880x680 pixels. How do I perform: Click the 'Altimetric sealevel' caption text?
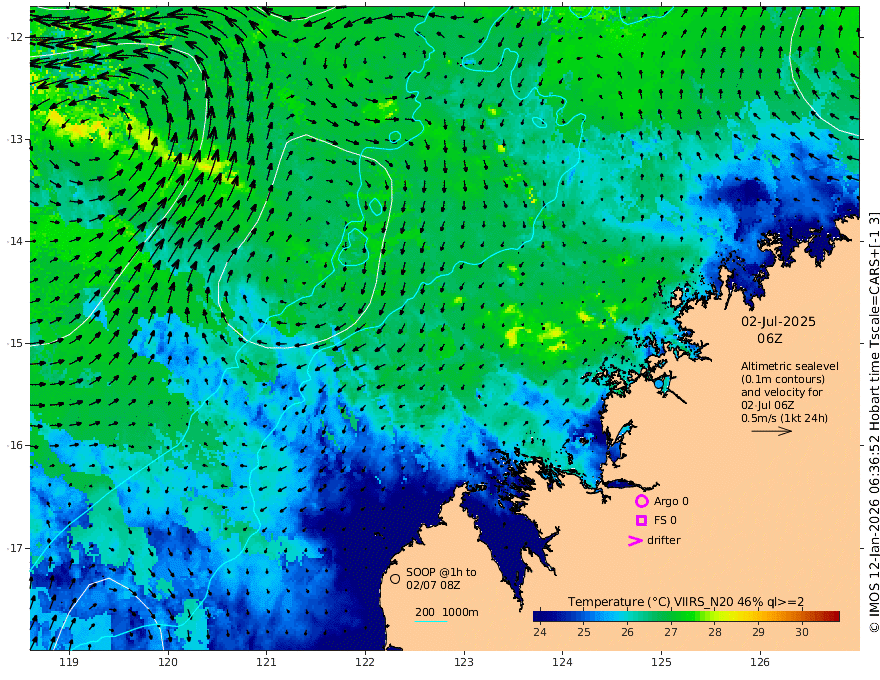click(790, 366)
